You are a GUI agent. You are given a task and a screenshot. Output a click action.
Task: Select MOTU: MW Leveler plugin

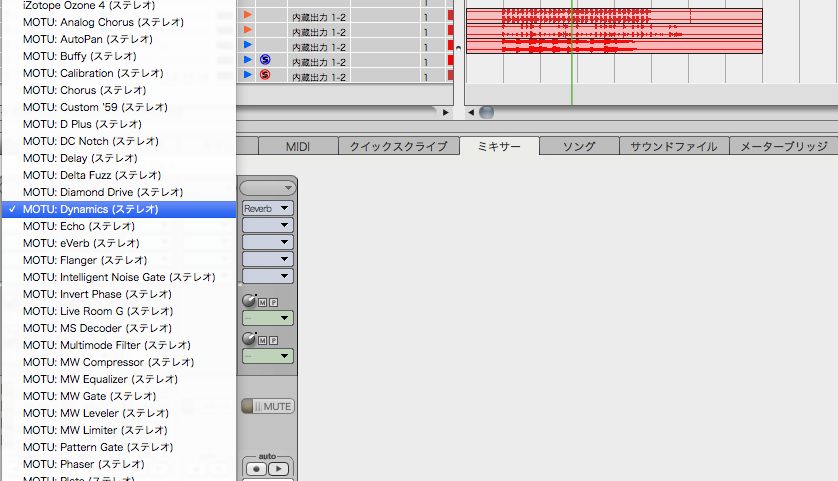[119, 413]
